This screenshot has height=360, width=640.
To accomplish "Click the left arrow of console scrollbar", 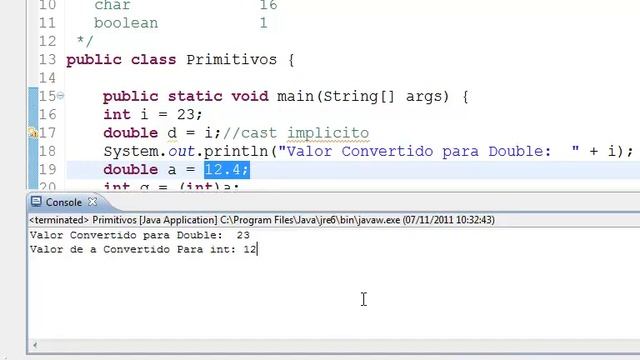I will coord(35,345).
